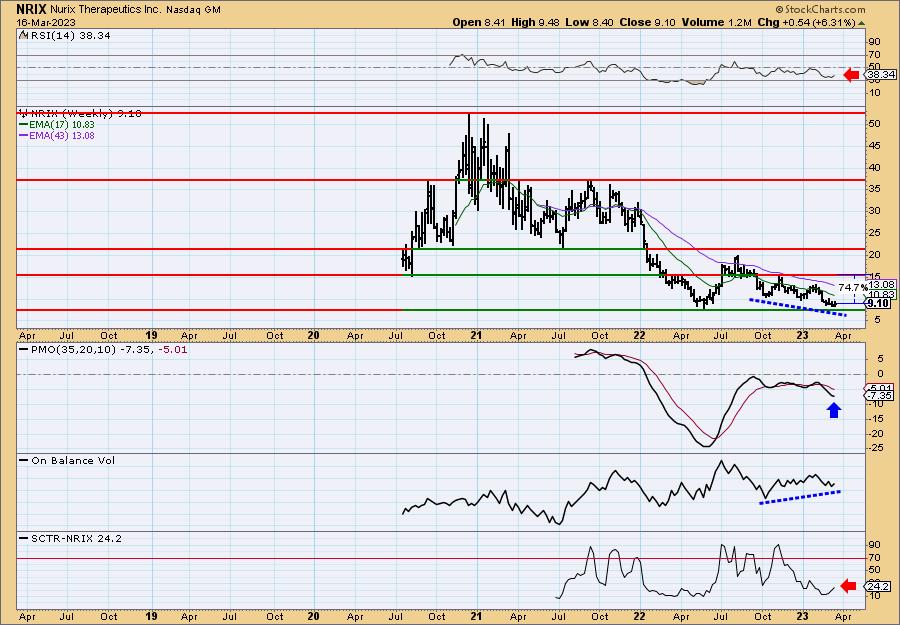Click the -7.35 PMO value tag
This screenshot has height=625, width=900.
[x=878, y=396]
